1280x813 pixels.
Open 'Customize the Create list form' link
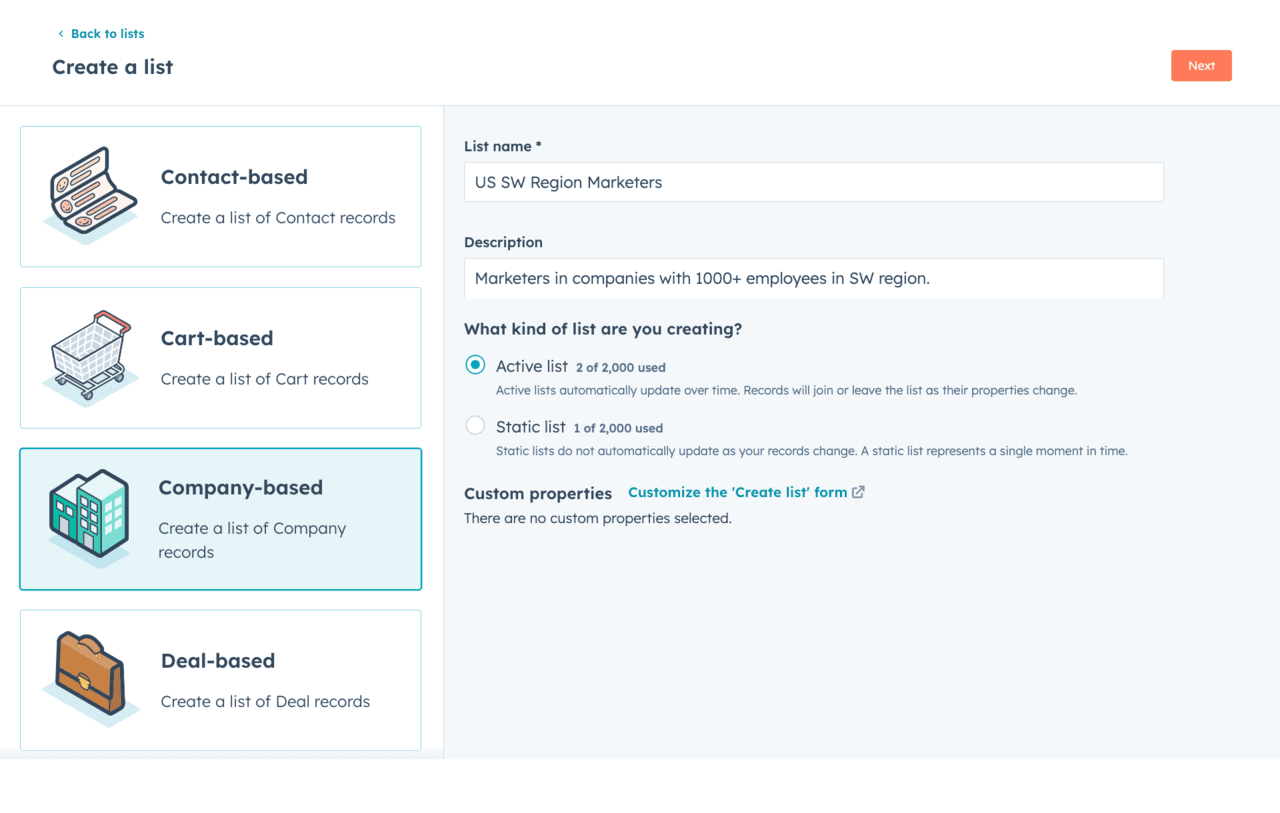[737, 492]
